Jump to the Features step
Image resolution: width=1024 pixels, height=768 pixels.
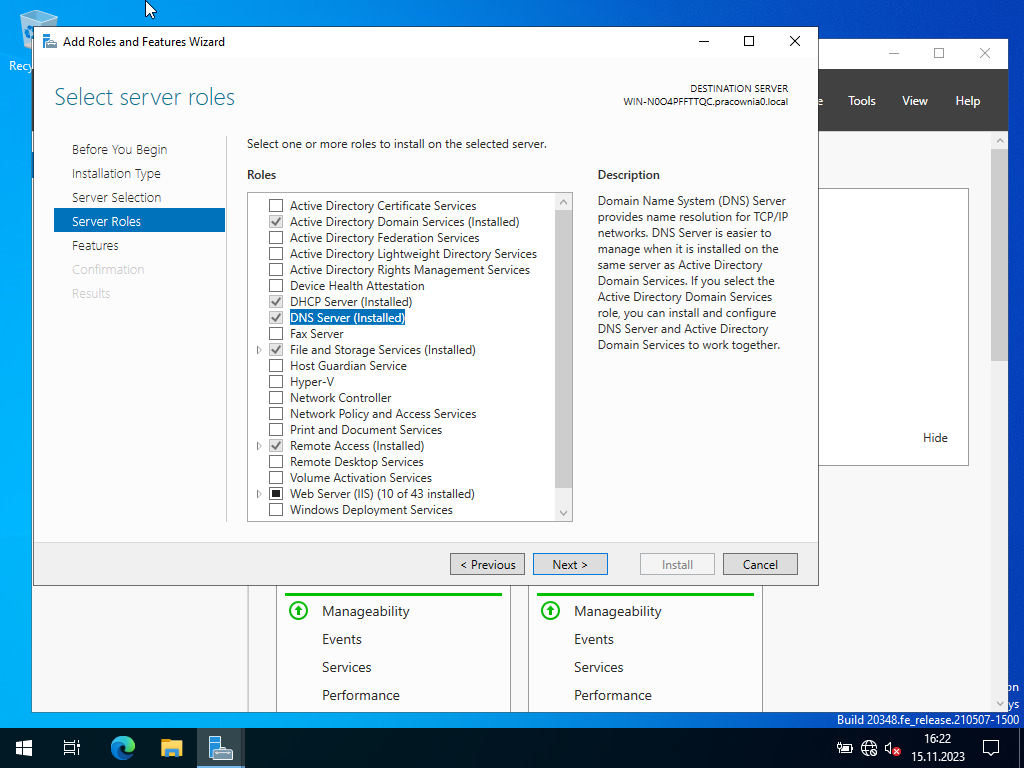click(x=95, y=246)
